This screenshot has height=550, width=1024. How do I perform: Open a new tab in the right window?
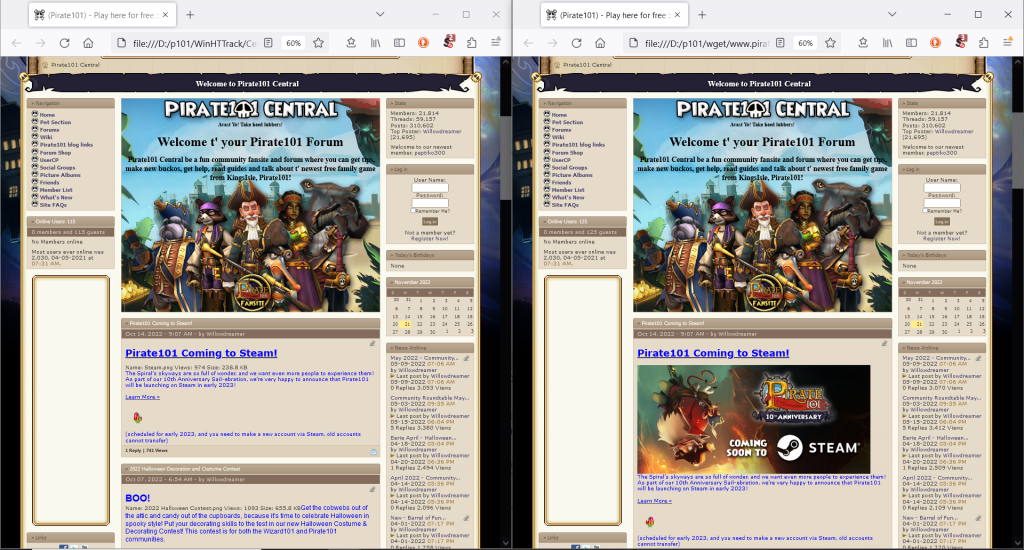tap(702, 14)
